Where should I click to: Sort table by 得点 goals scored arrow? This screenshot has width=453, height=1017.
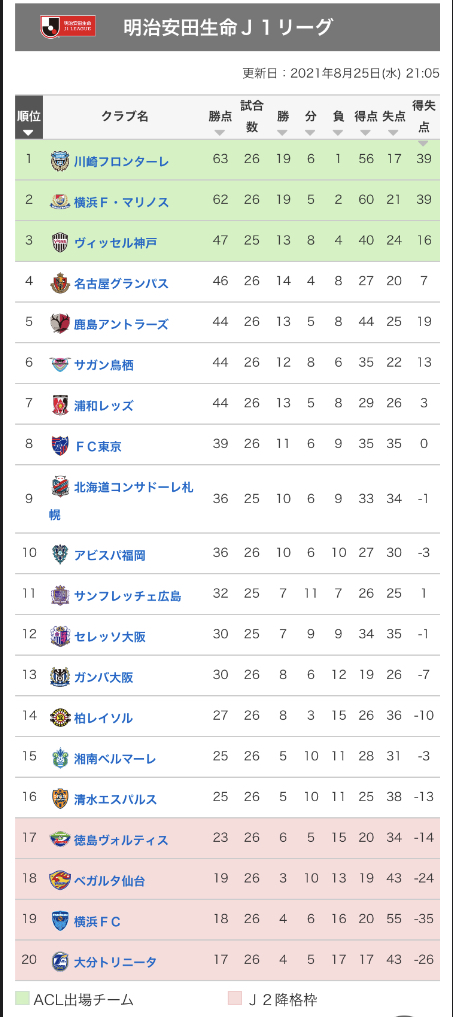[365, 132]
